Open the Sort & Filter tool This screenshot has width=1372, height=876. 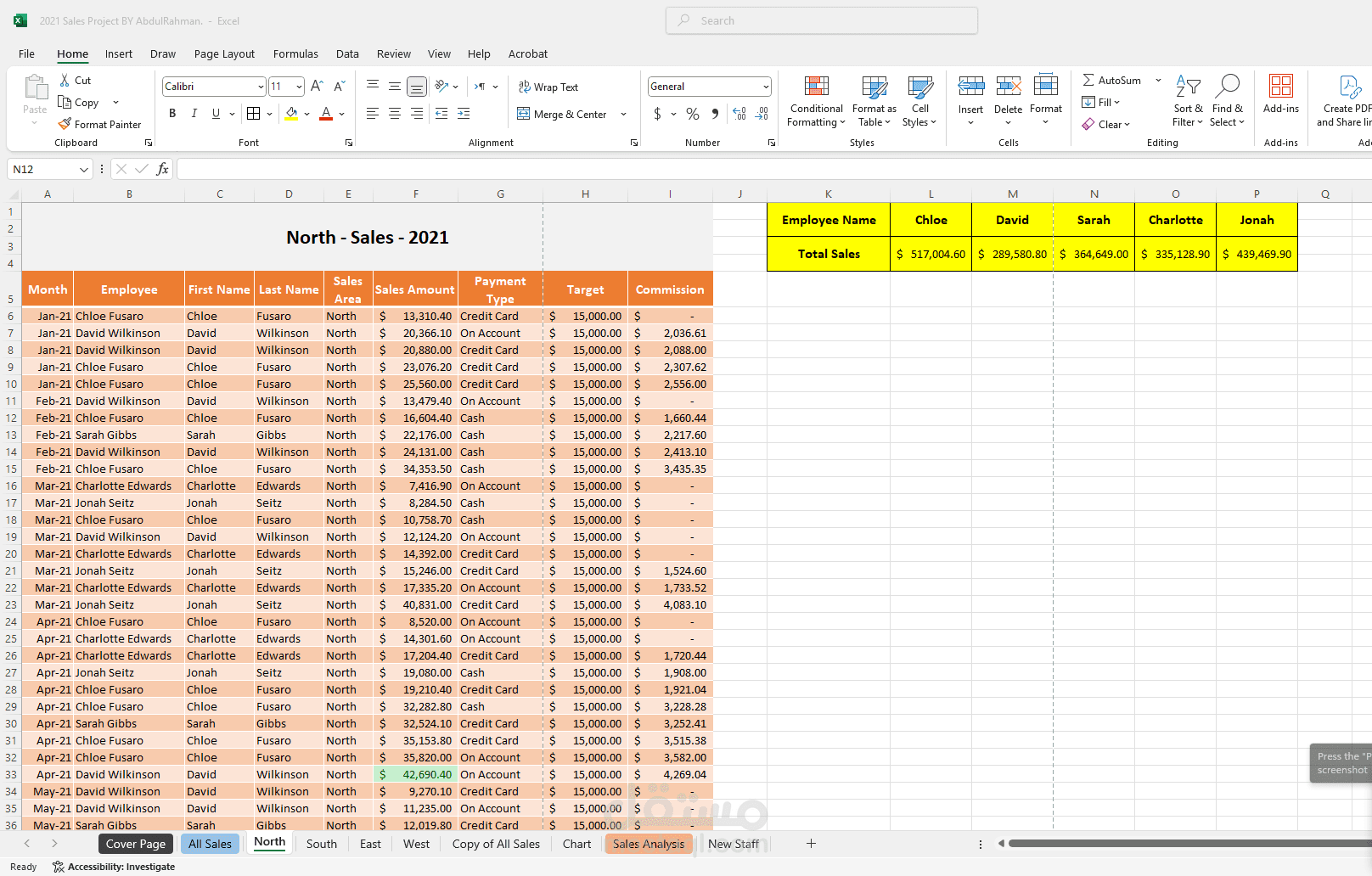coord(1188,87)
